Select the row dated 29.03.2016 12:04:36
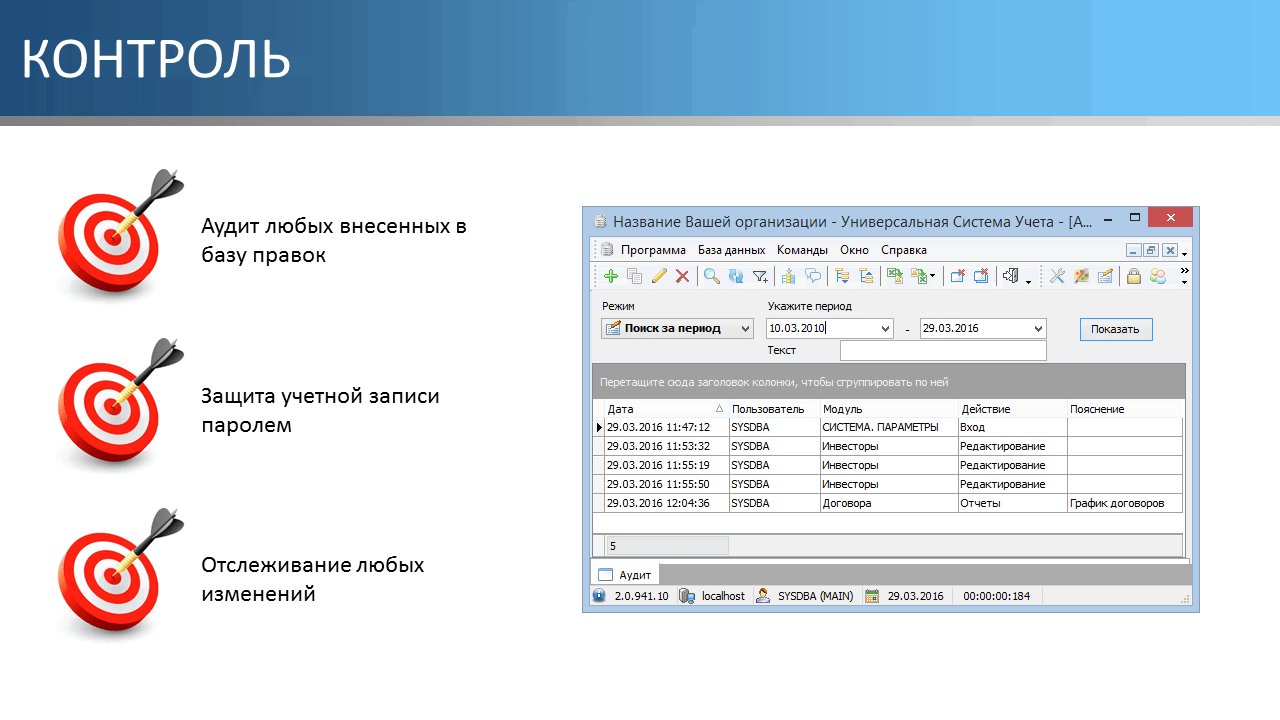This screenshot has width=1280, height=720. 888,503
